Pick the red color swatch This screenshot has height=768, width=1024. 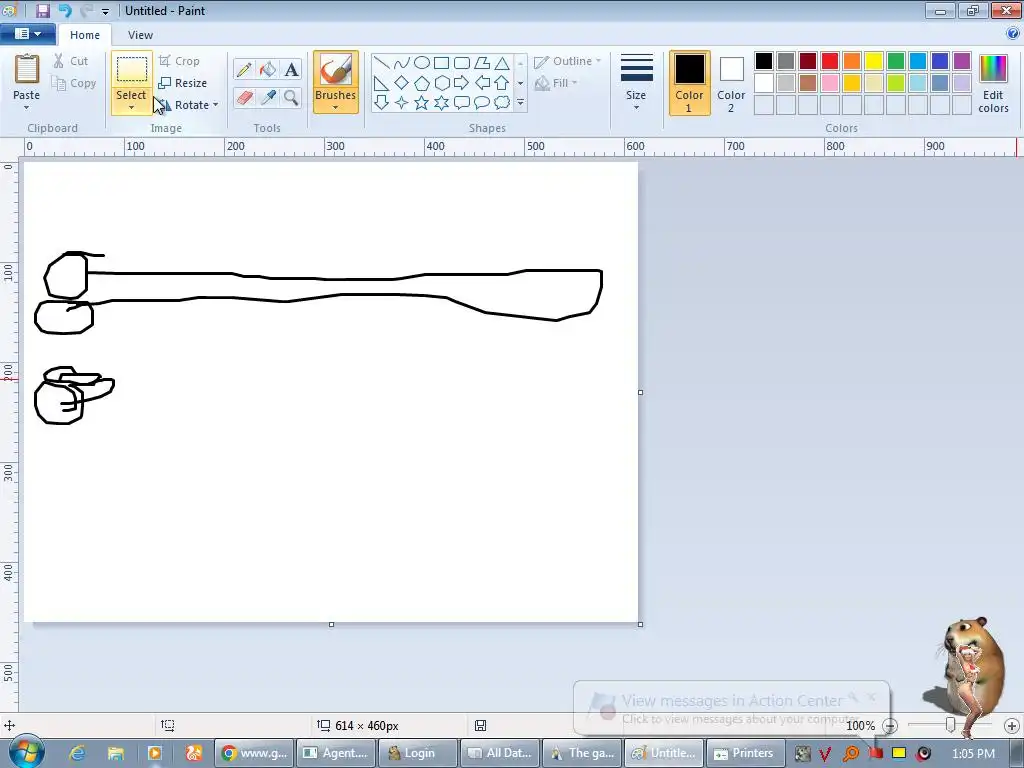click(830, 61)
